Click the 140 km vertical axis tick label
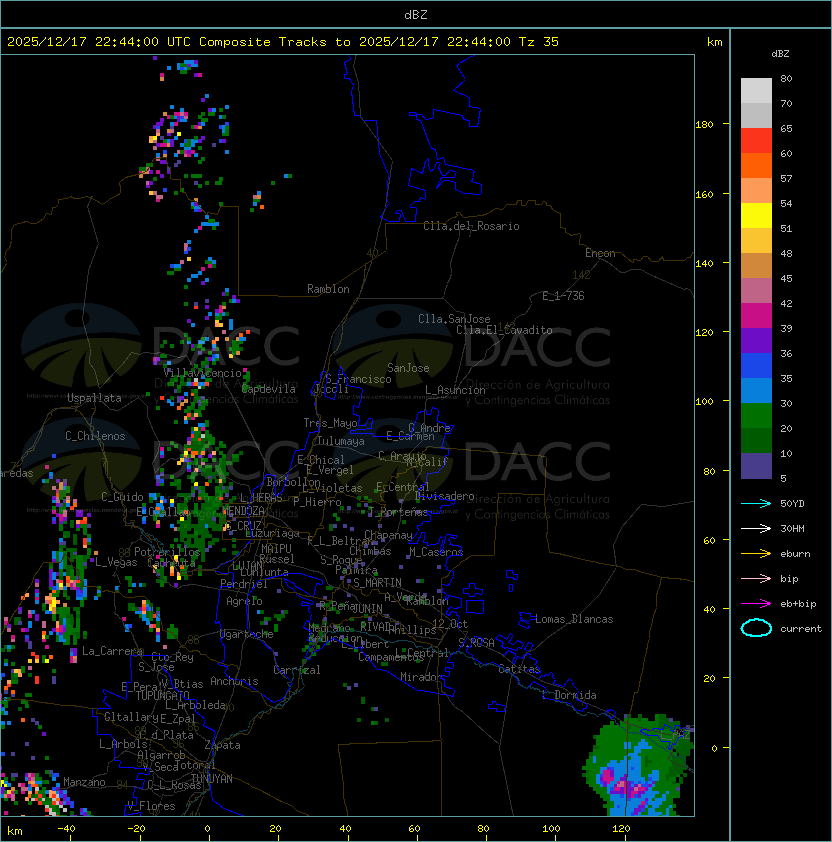832x842 pixels. tap(704, 264)
